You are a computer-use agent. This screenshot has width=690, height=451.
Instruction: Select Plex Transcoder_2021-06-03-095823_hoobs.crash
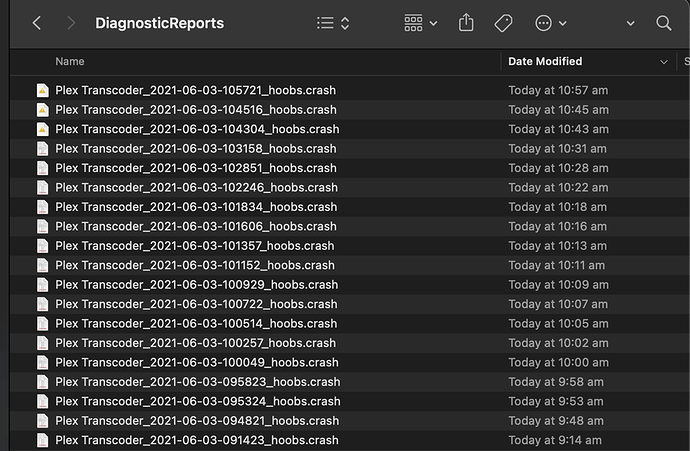click(x=198, y=382)
